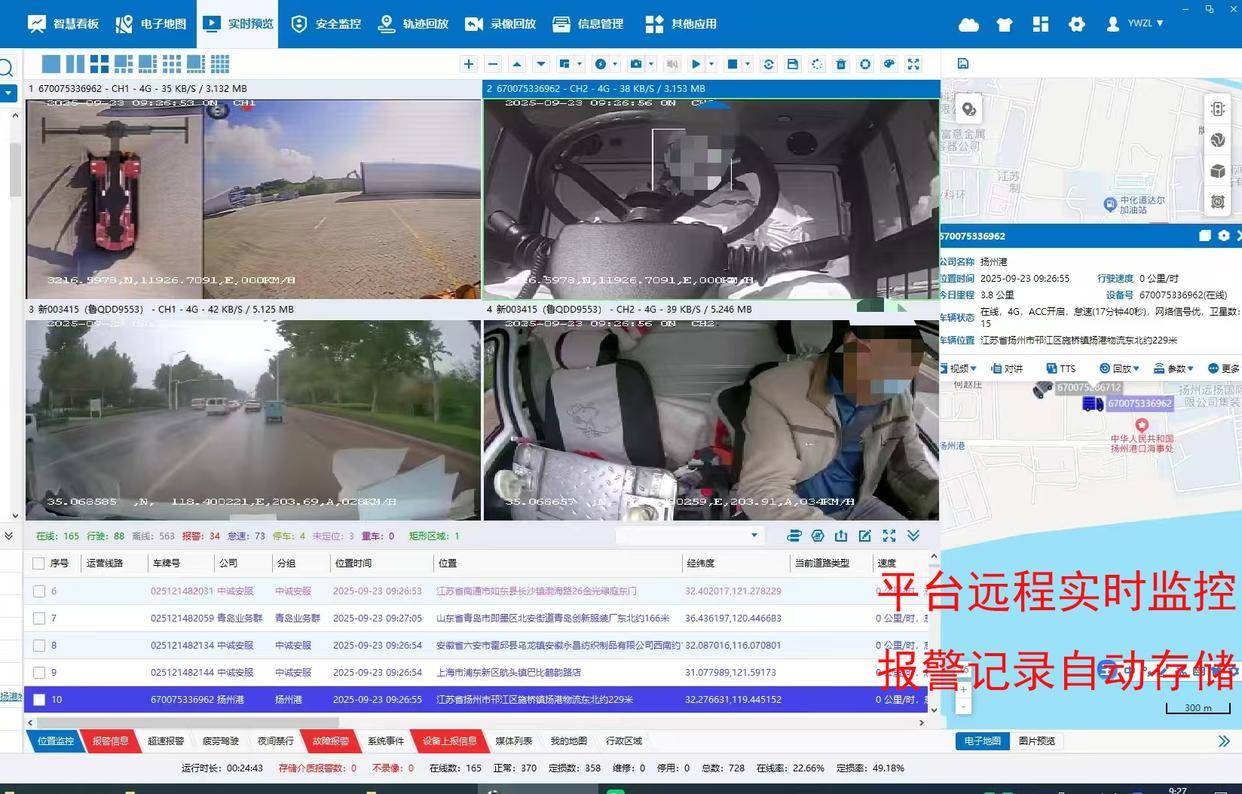Open the YWZL user account dropdown

(x=1135, y=24)
